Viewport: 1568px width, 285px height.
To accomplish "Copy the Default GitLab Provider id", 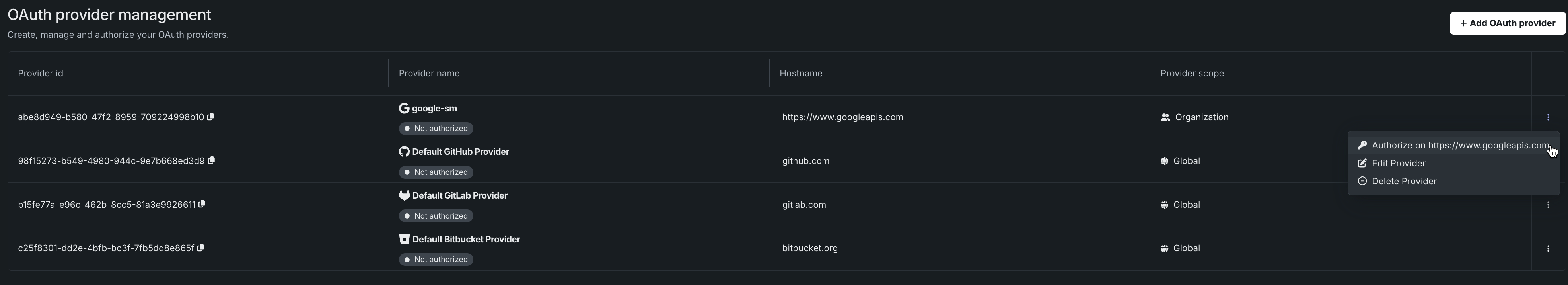I will [x=202, y=204].
